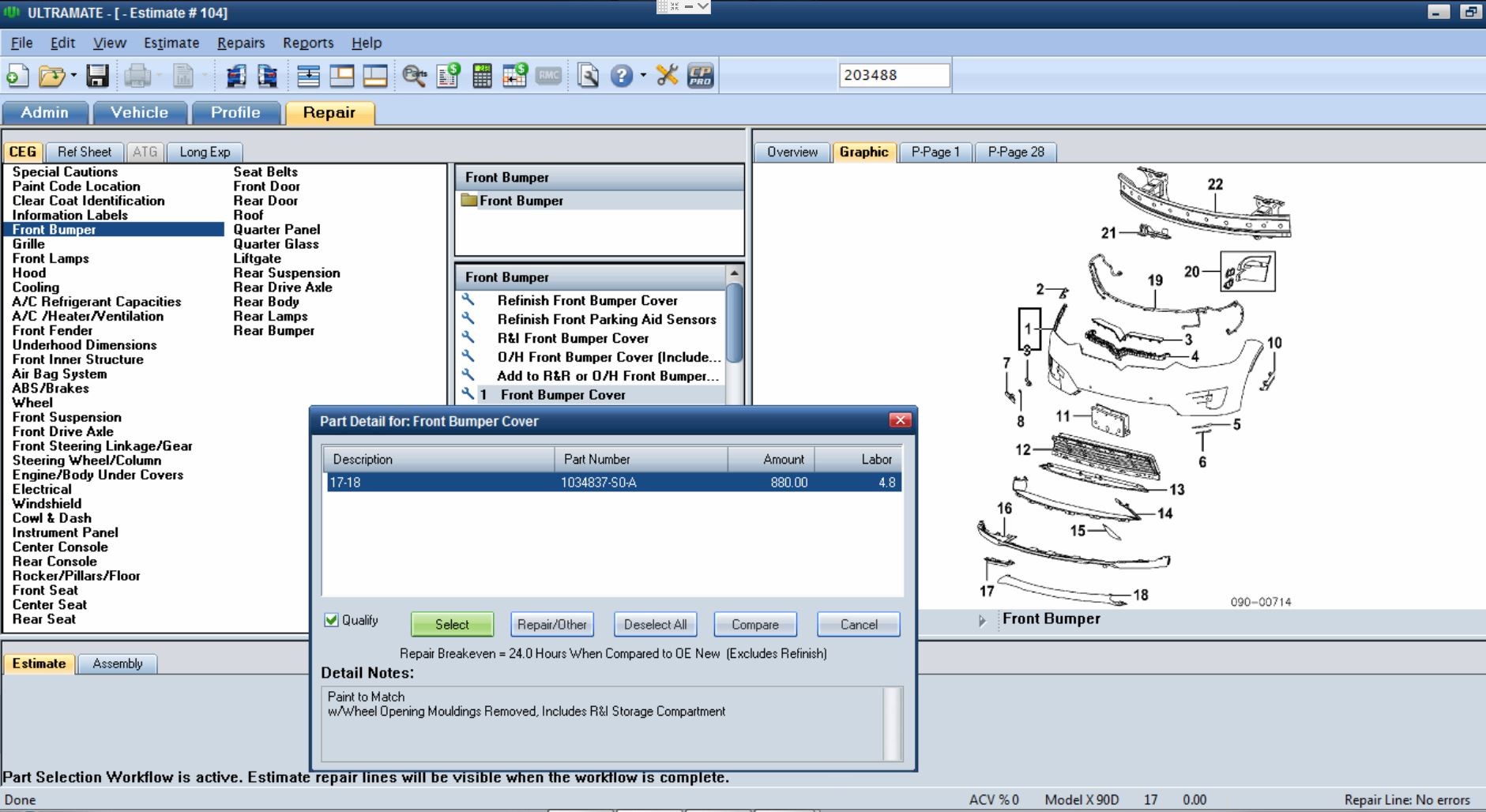Click the Front Bumper operations list scrollbar
The width and height of the screenshot is (1486, 812).
pyautogui.click(x=734, y=324)
